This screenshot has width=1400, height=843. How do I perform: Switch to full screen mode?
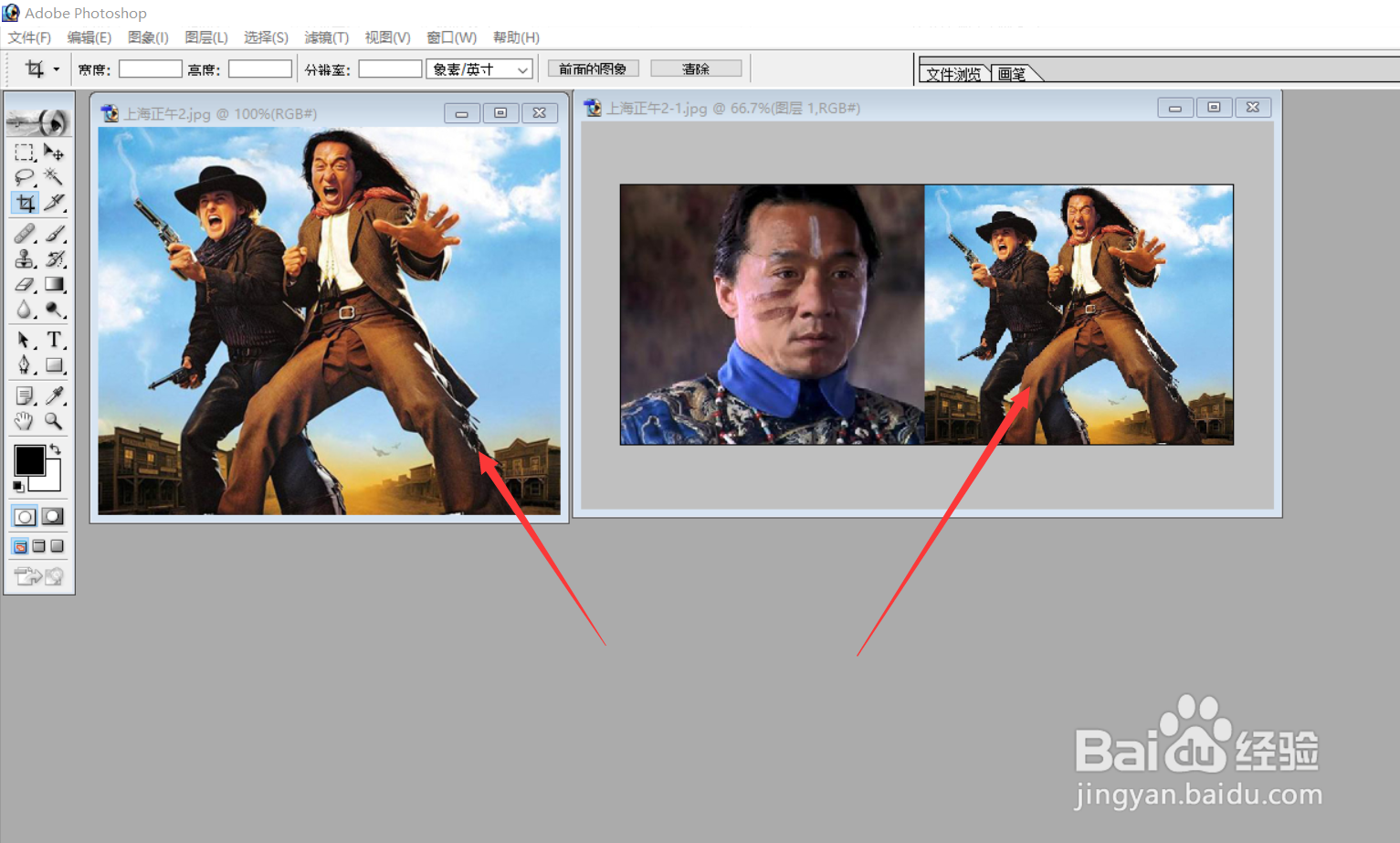point(57,546)
